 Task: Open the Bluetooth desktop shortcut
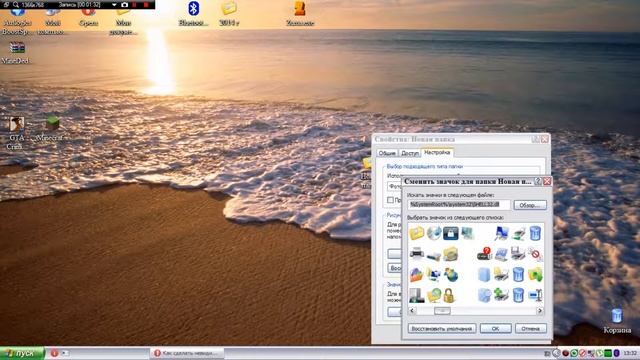193,13
